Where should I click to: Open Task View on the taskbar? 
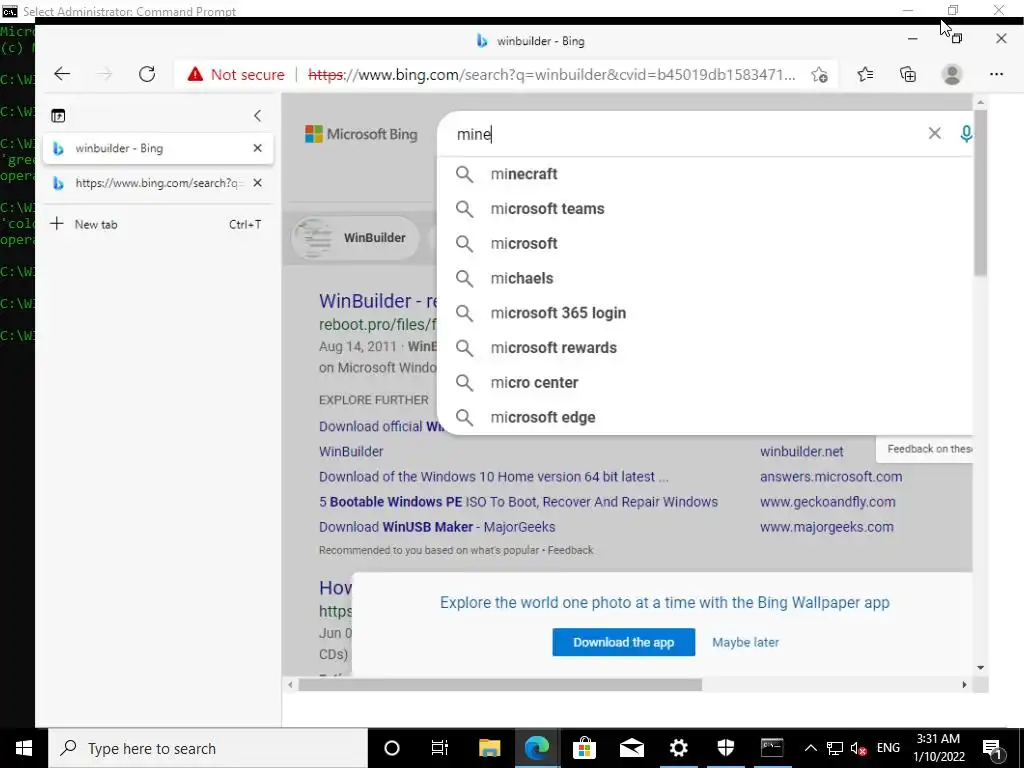tap(440, 748)
